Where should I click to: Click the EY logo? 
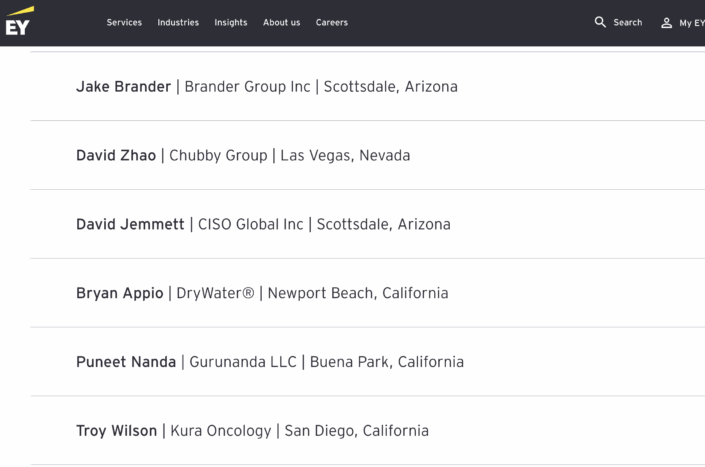[x=17, y=22]
